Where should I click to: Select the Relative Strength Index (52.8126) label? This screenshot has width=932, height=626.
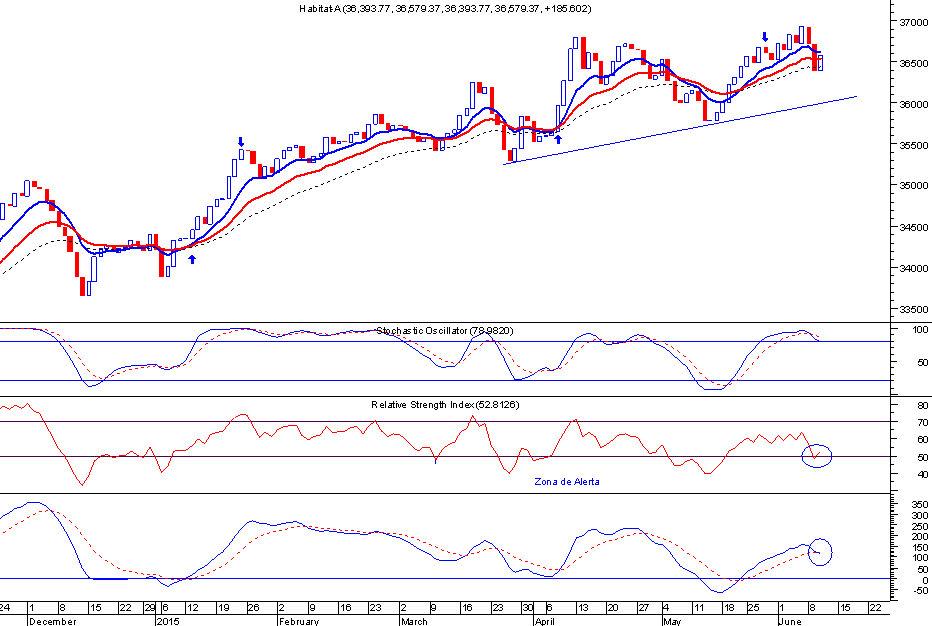pyautogui.click(x=445, y=405)
